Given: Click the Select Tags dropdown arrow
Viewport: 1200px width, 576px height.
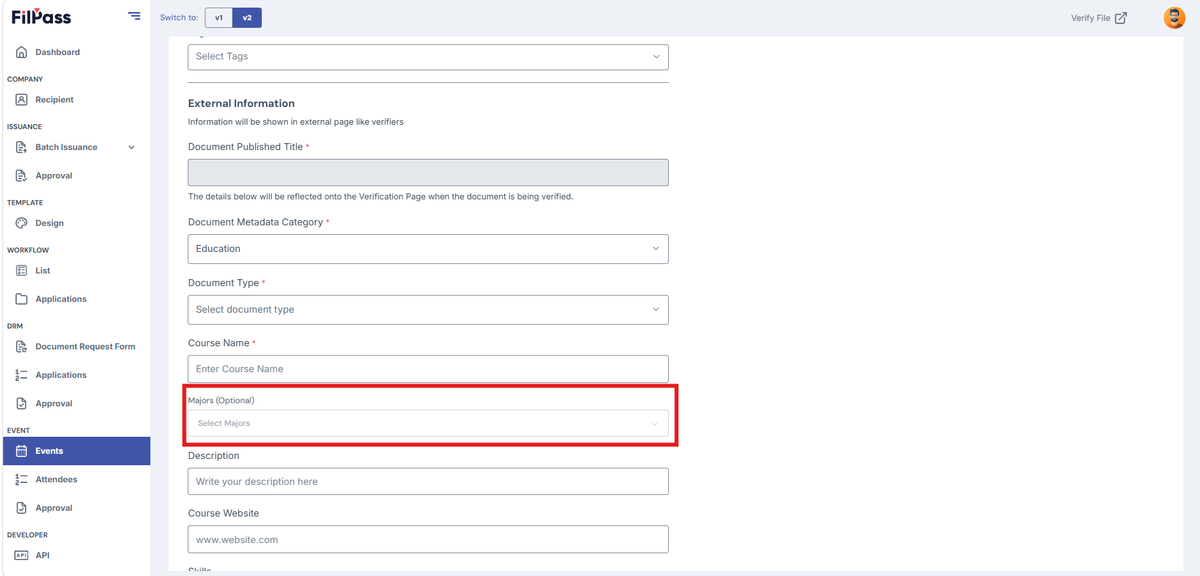Looking at the screenshot, I should (x=656, y=56).
